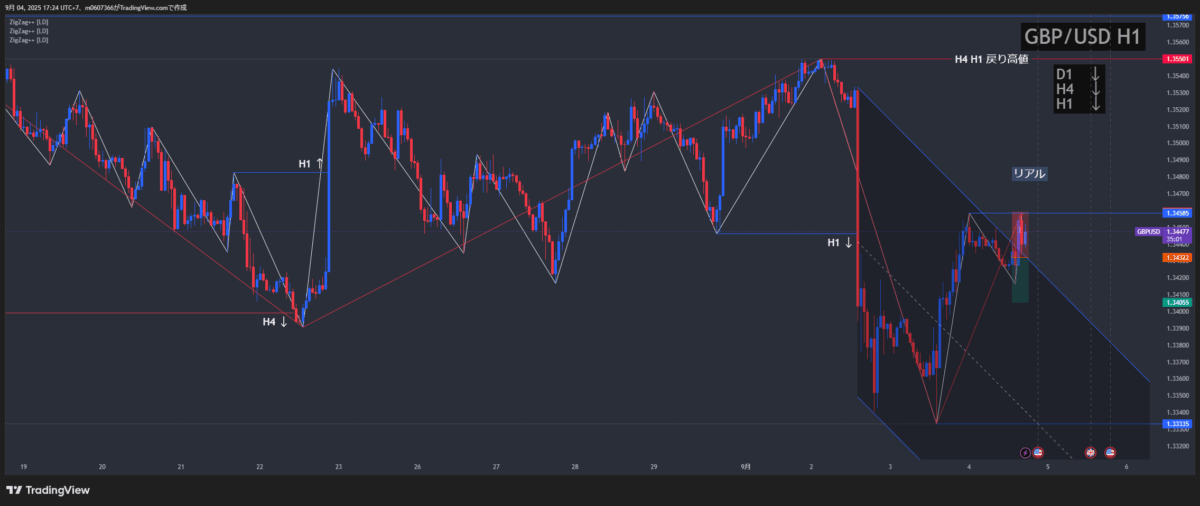This screenshot has width=1200, height=506.
Task: Click the green 1.34055 price label
Action: (x=1175, y=302)
